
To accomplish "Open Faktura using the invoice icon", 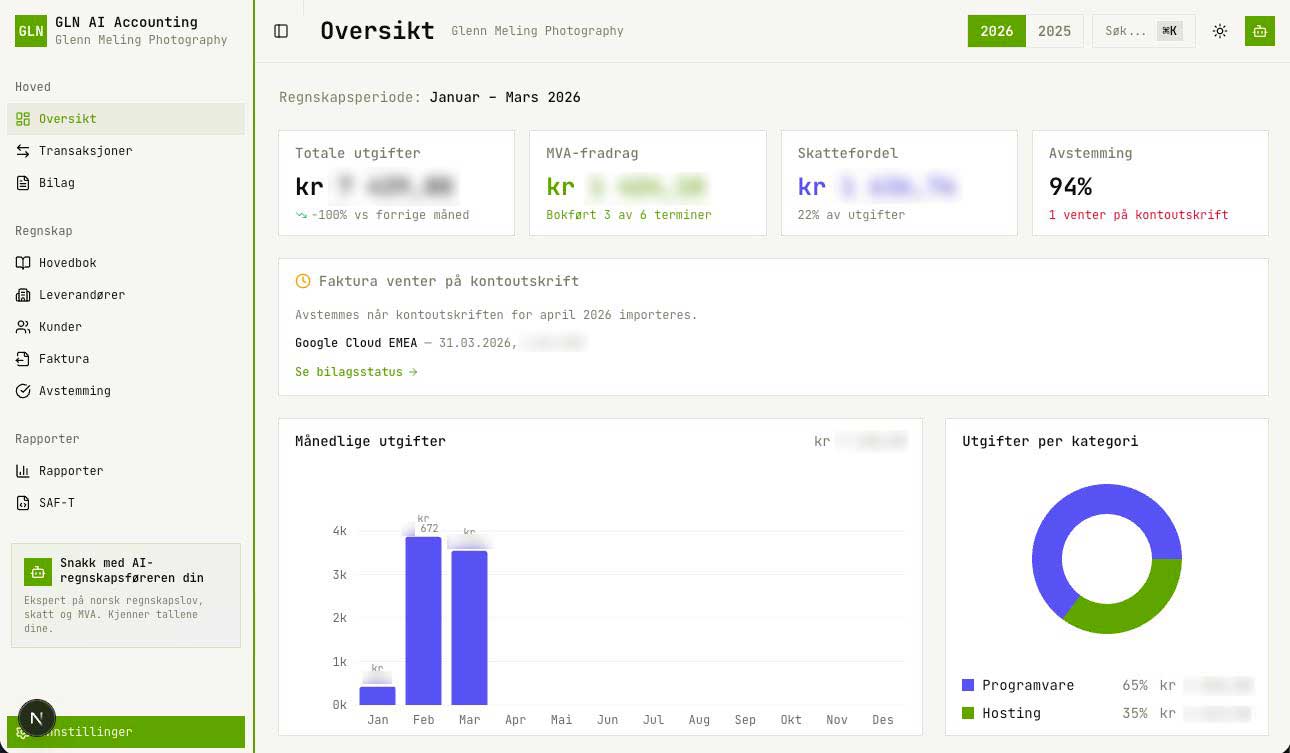I will pyautogui.click(x=23, y=358).
